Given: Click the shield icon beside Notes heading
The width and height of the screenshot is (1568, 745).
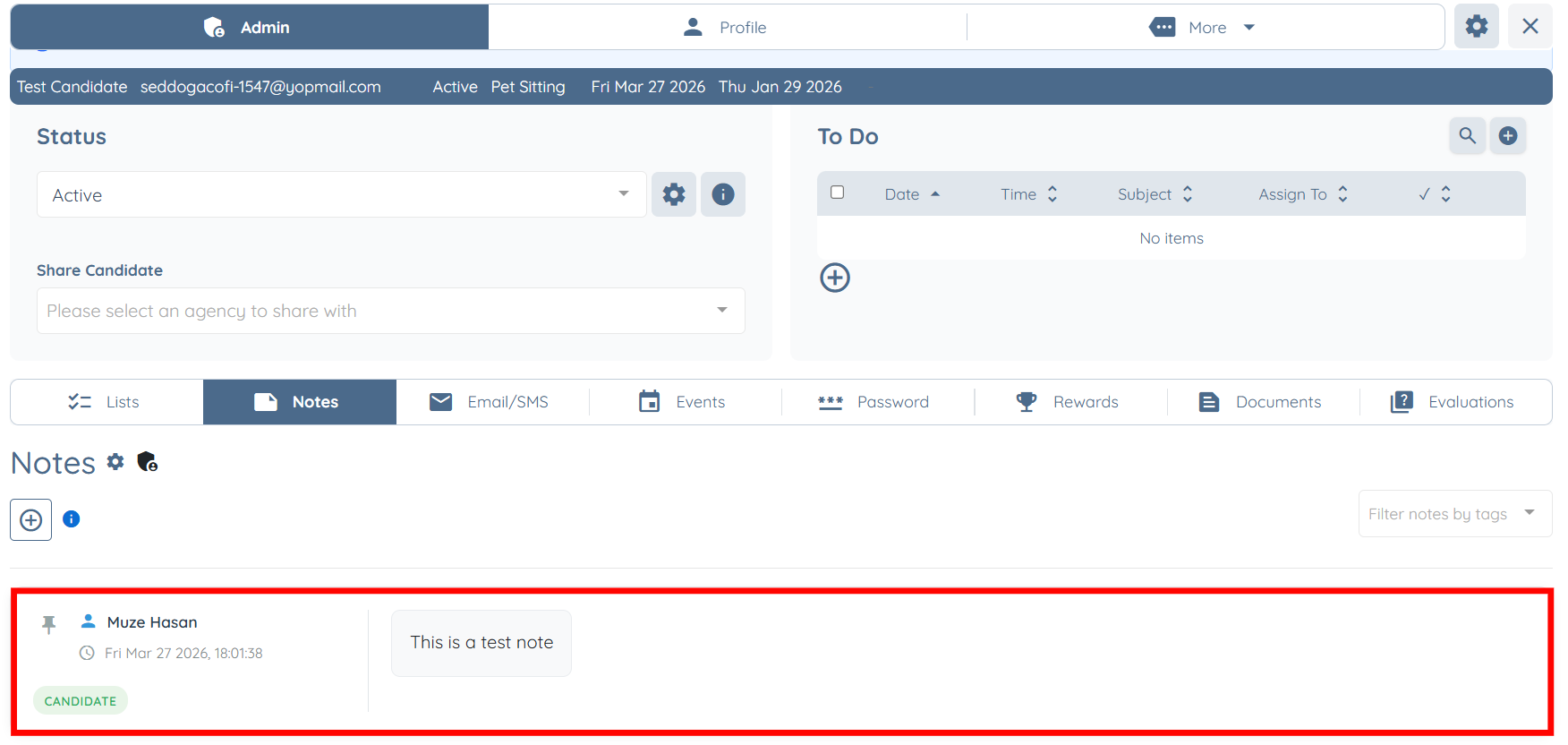Looking at the screenshot, I should pos(148,462).
